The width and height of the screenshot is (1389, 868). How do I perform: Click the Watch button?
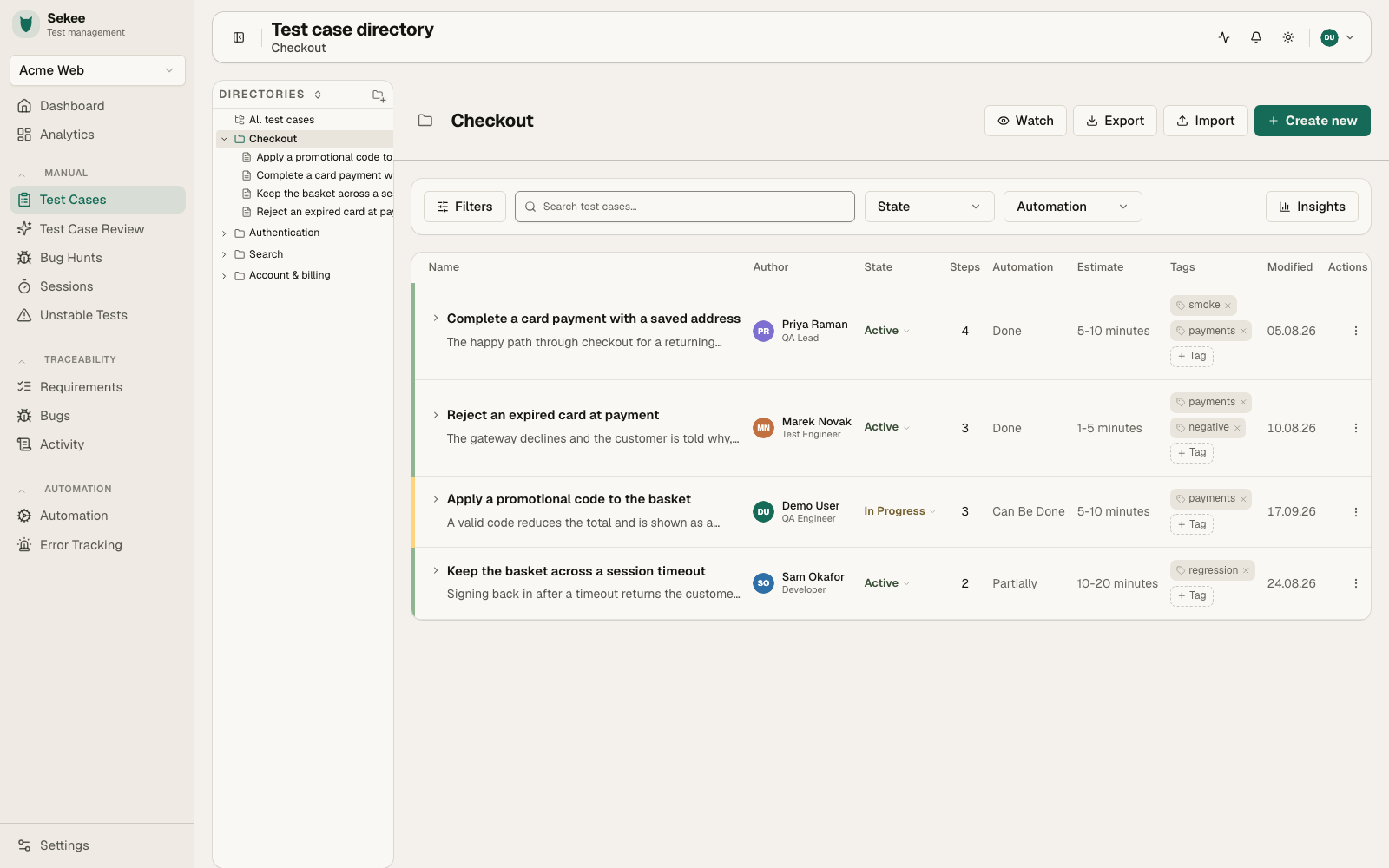click(1025, 121)
